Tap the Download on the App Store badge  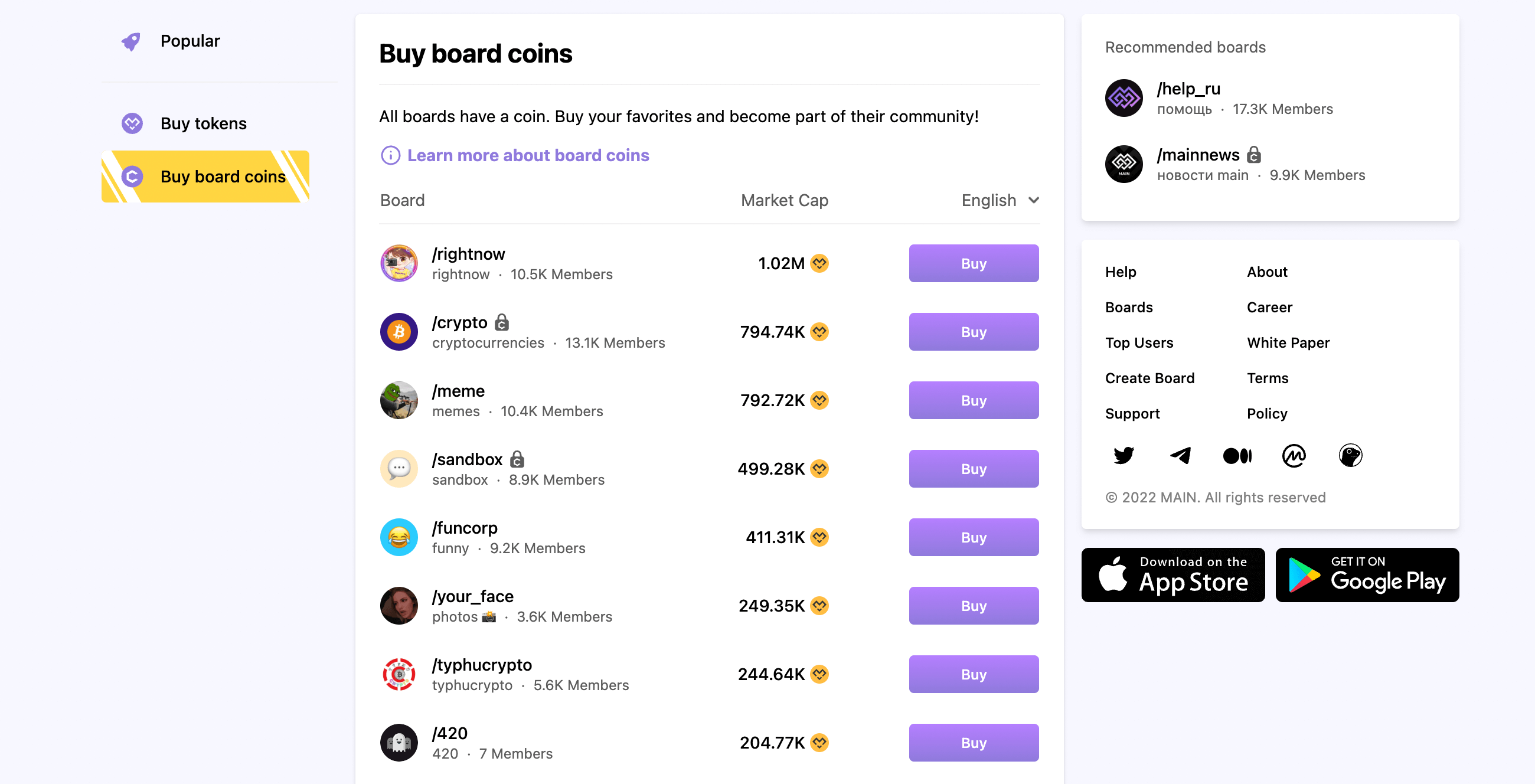click(x=1173, y=575)
